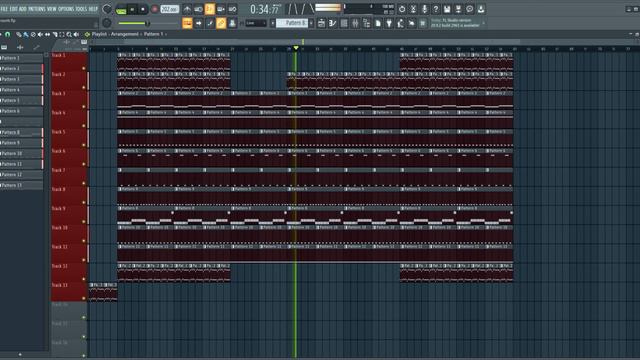Toggle the metronome icon
Screen dimensions: 640x360
pos(187,9)
